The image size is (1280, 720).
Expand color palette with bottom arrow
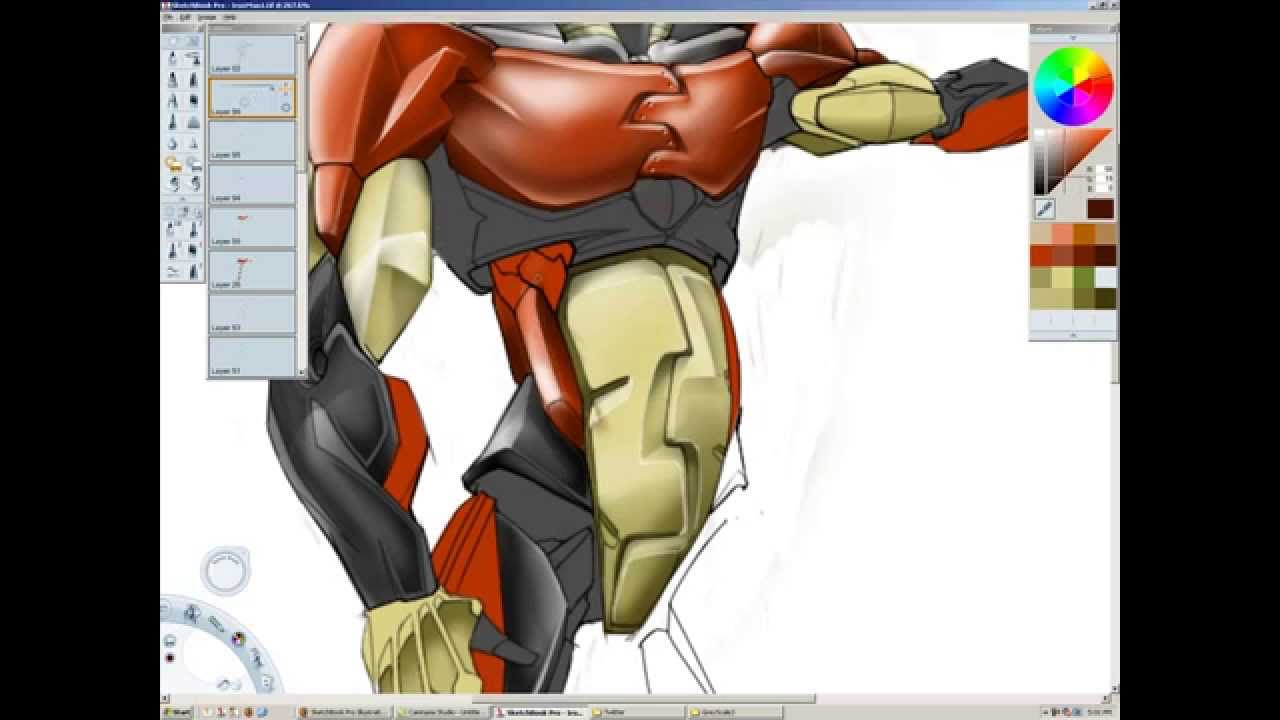click(x=1073, y=336)
